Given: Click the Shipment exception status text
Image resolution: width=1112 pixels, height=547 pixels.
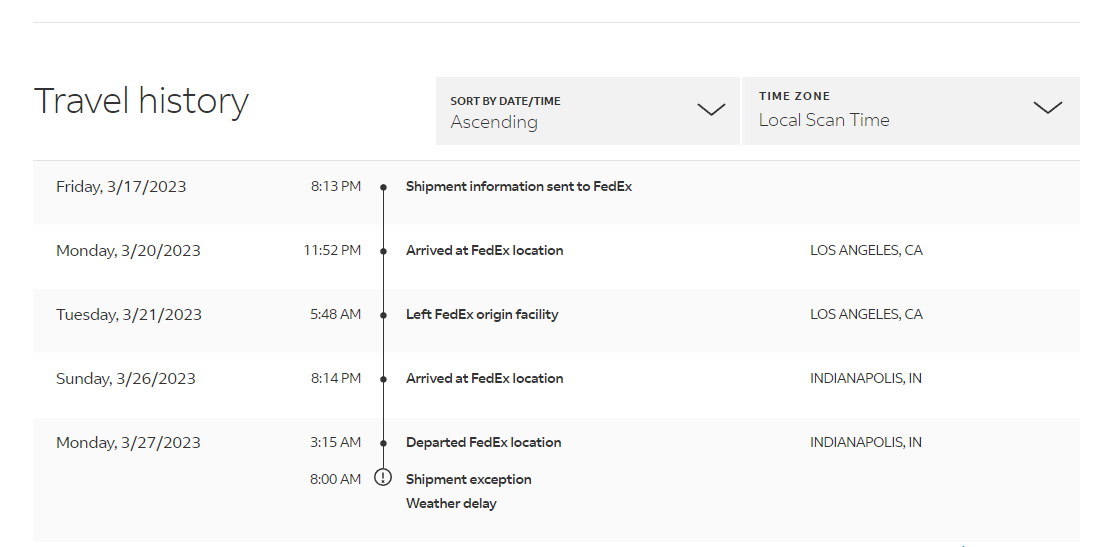Looking at the screenshot, I should tap(468, 479).
